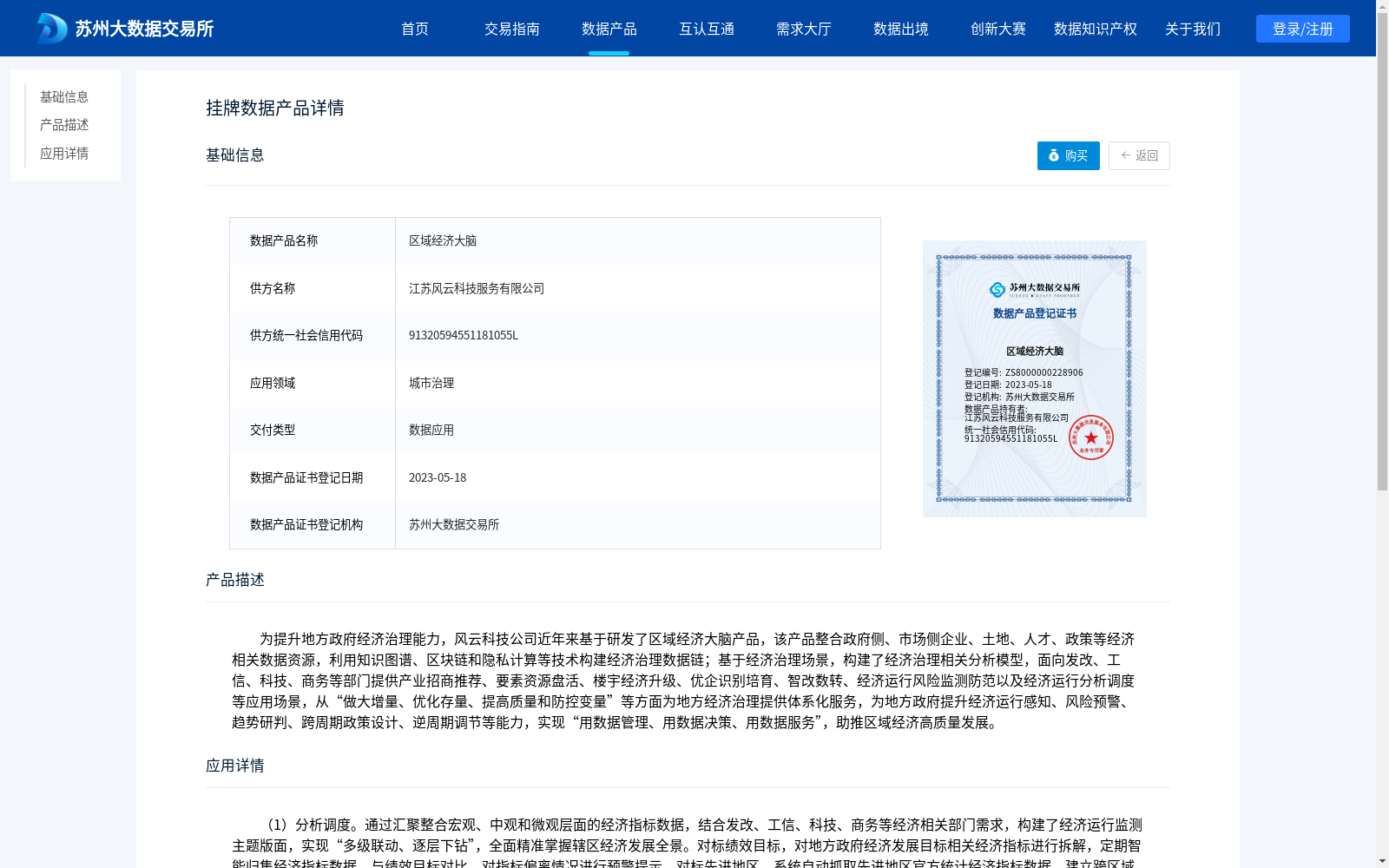Select the product name value 区域经济大脑
The height and width of the screenshot is (868, 1389).
[443, 240]
